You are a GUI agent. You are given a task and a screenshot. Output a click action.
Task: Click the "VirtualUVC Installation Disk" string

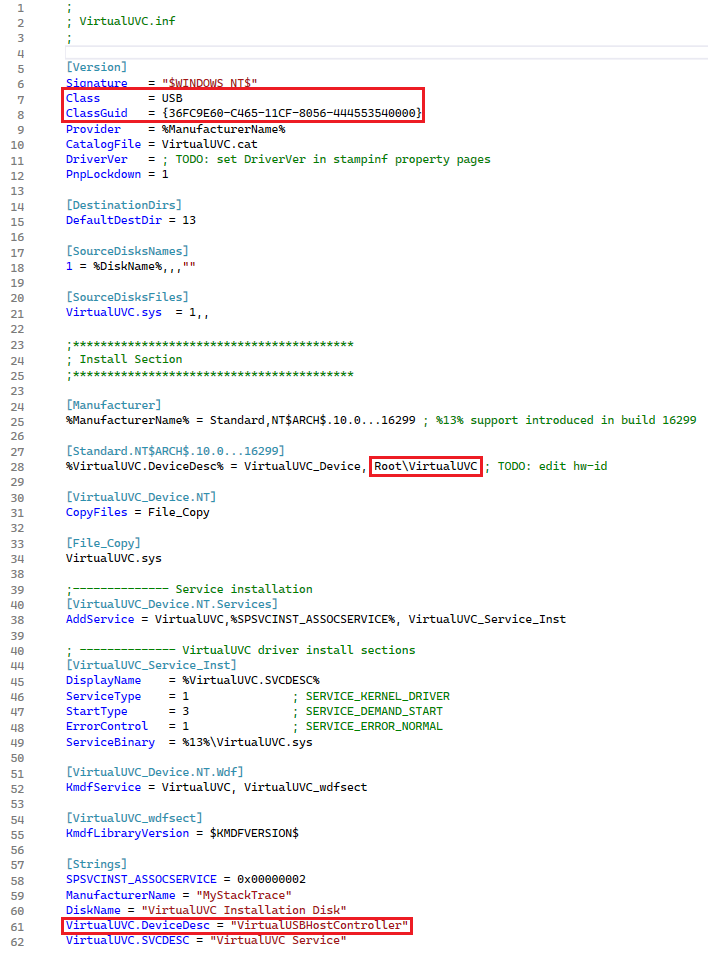coord(244,910)
